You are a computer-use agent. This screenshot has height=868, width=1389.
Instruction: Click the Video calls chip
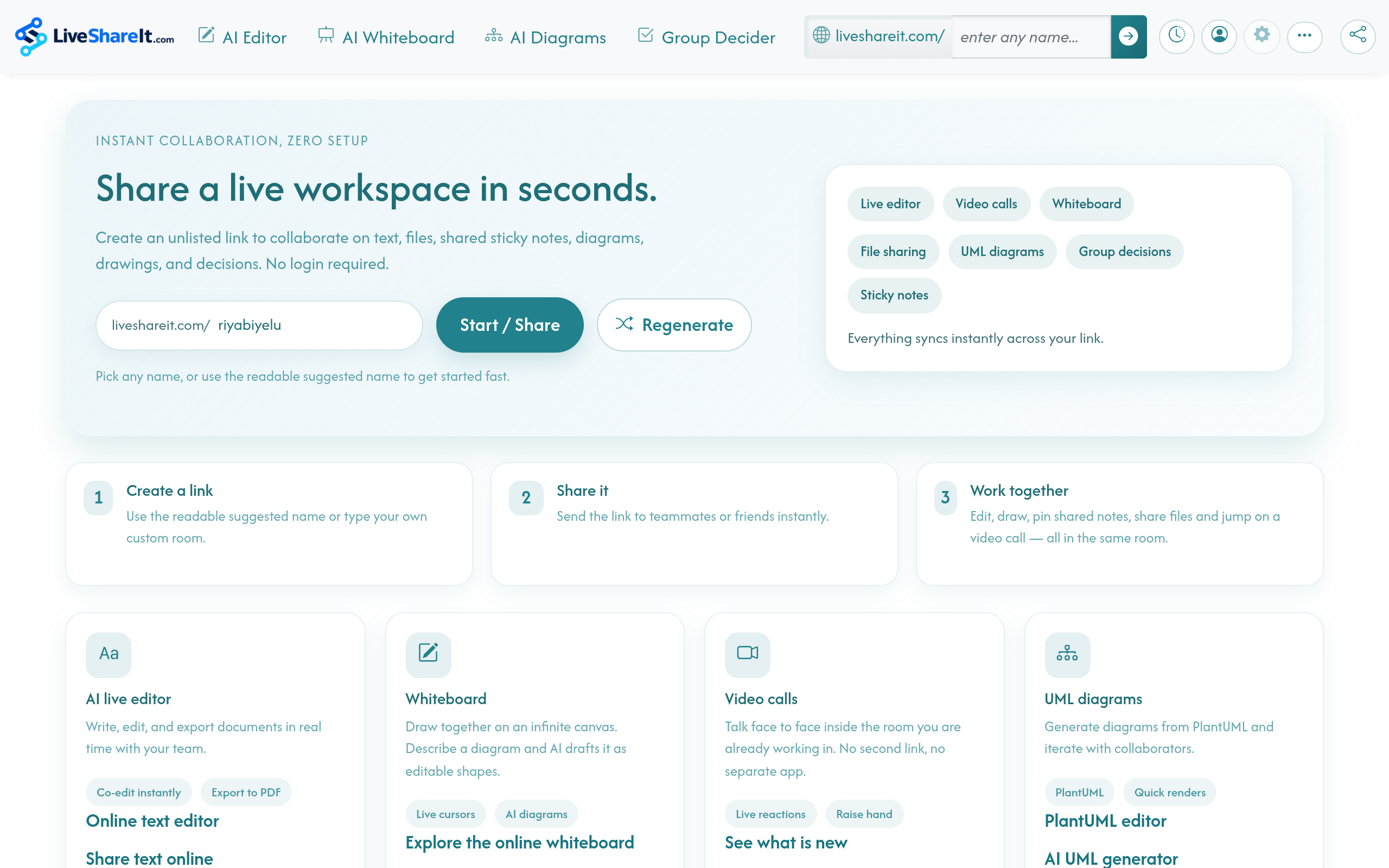click(986, 204)
